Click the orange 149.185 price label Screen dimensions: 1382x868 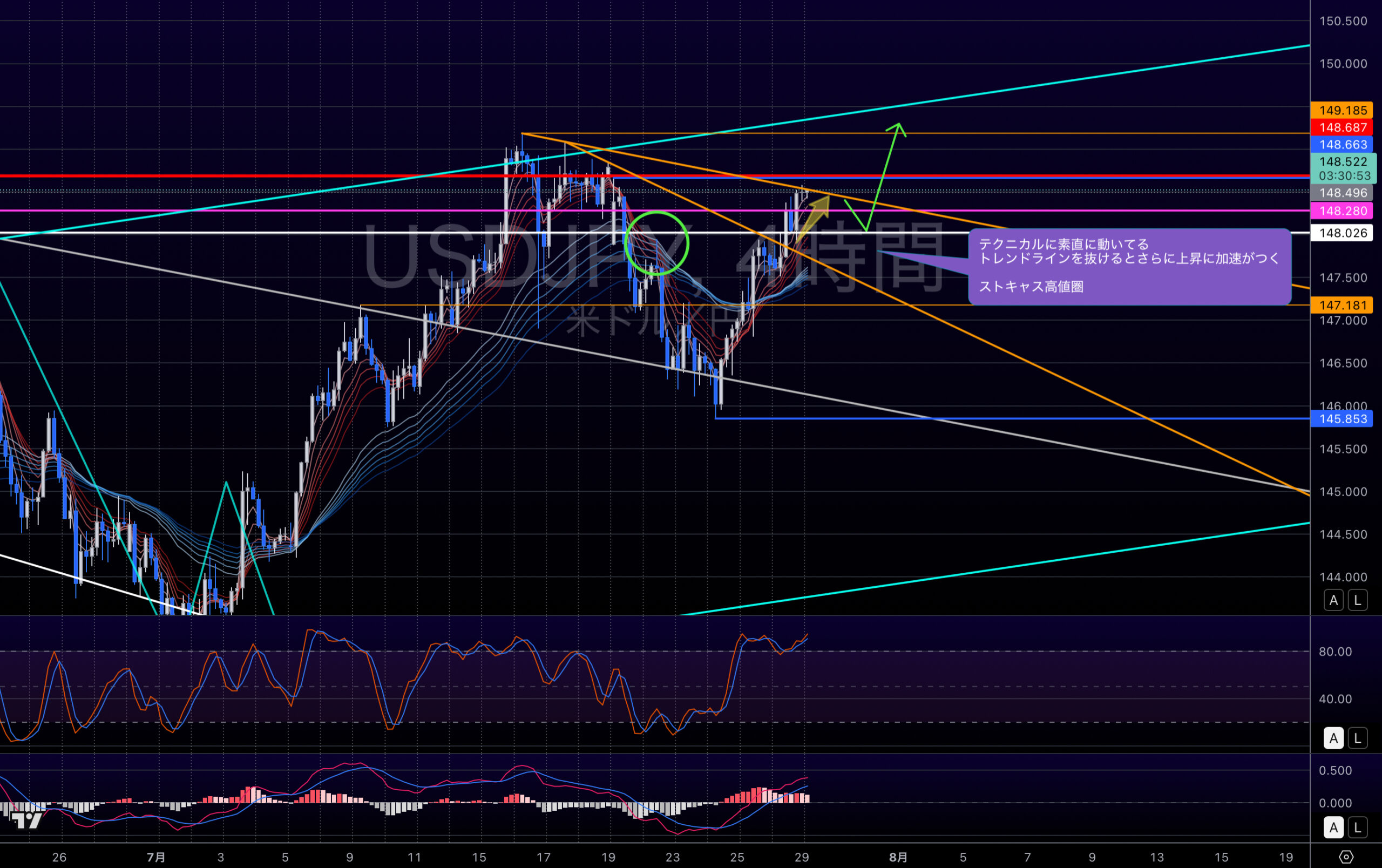(1342, 110)
